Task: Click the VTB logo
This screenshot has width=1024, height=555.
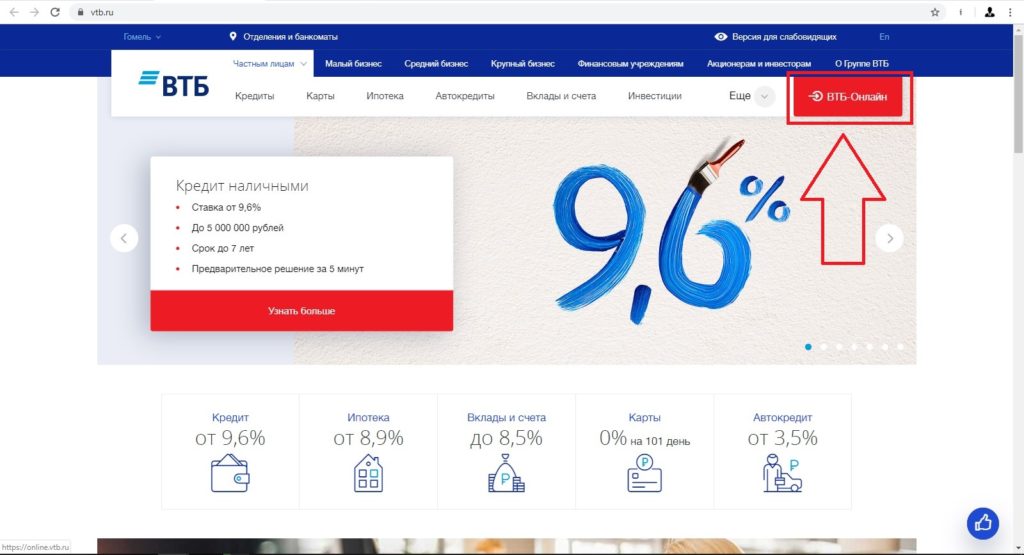Action: tap(174, 84)
